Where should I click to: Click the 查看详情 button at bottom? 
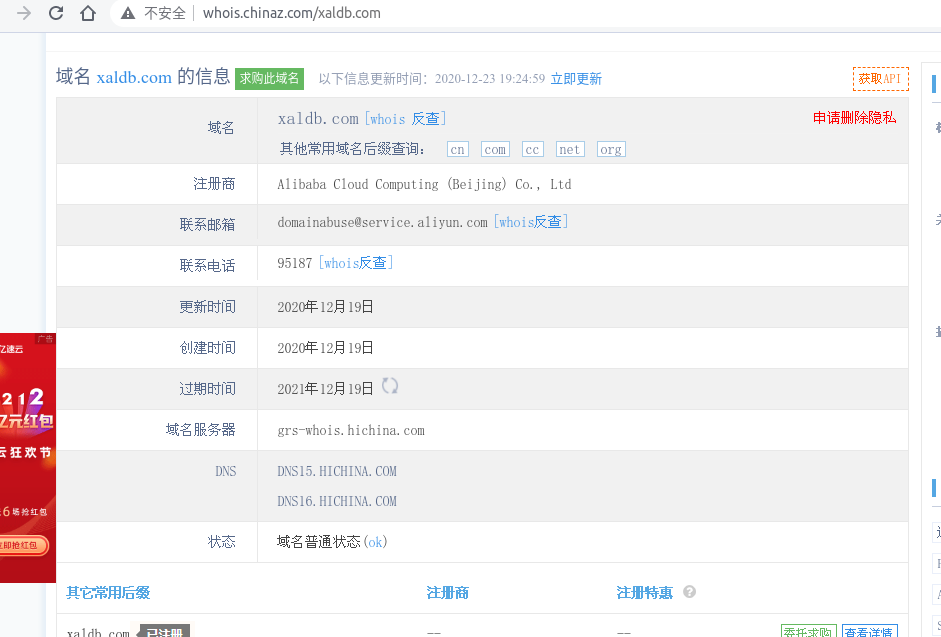(869, 632)
